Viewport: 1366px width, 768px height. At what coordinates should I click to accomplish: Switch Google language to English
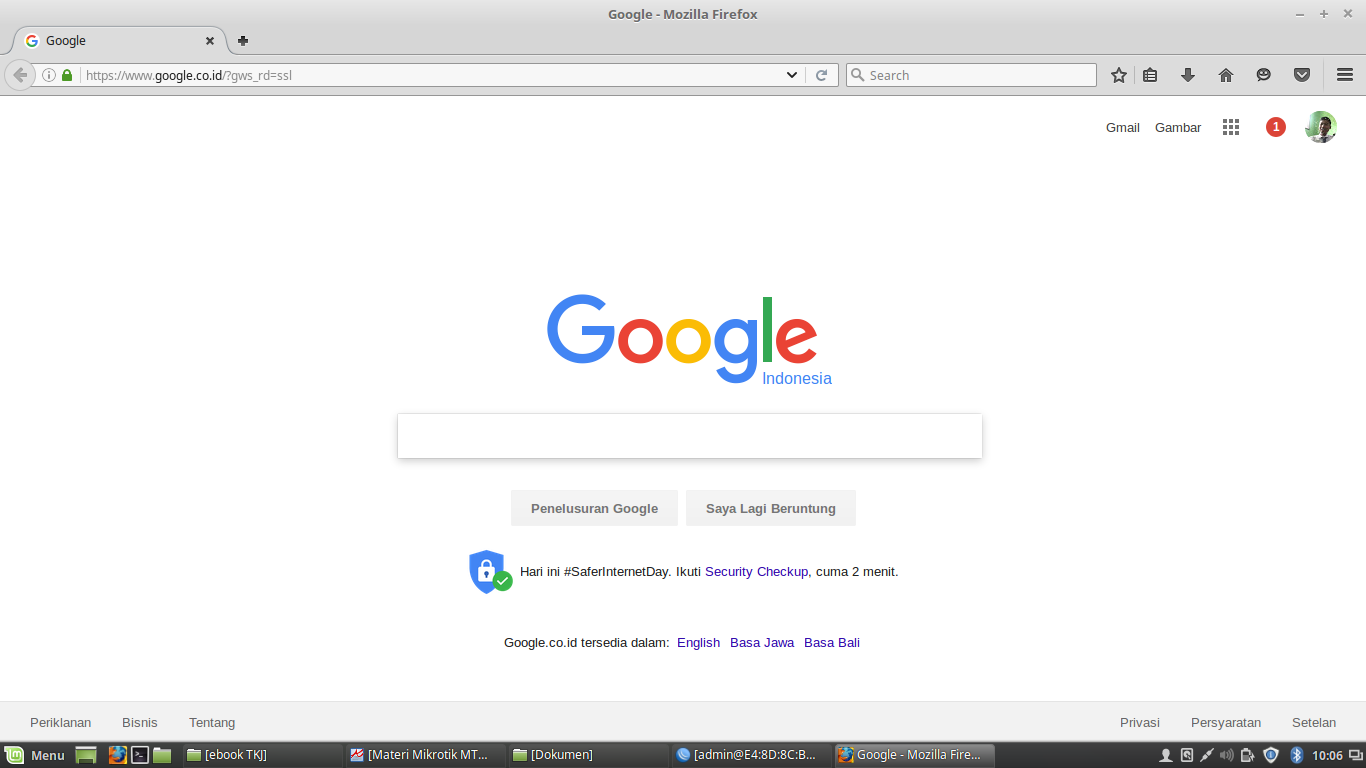click(698, 643)
